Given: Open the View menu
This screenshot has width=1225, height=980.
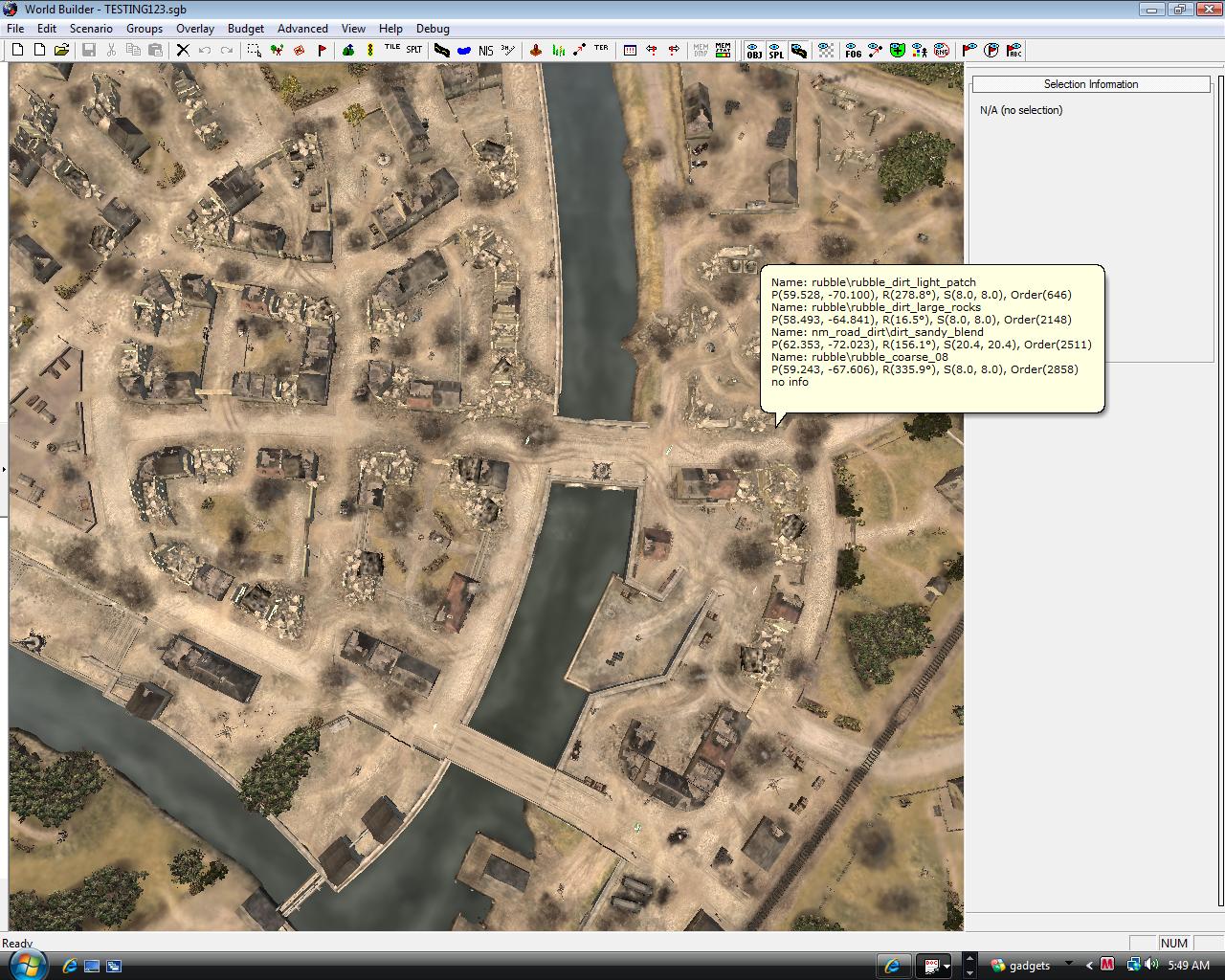Looking at the screenshot, I should tap(353, 29).
